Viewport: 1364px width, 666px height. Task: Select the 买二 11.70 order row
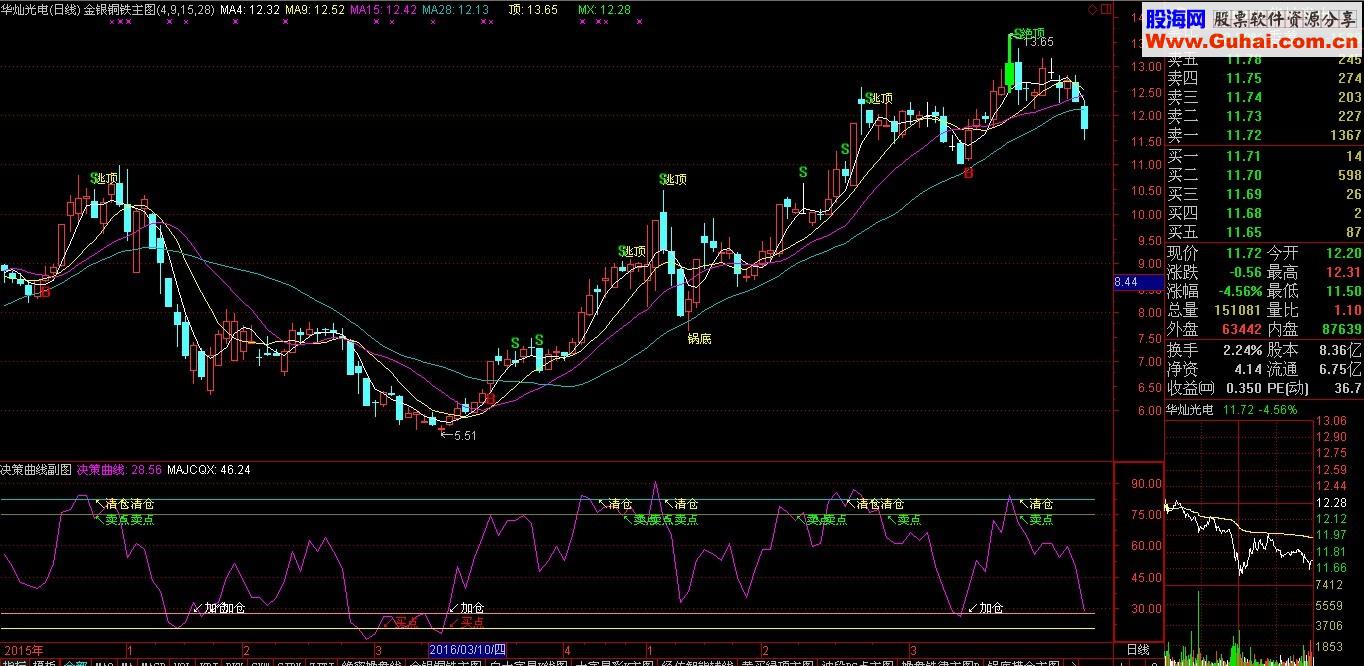pyautogui.click(x=1264, y=175)
